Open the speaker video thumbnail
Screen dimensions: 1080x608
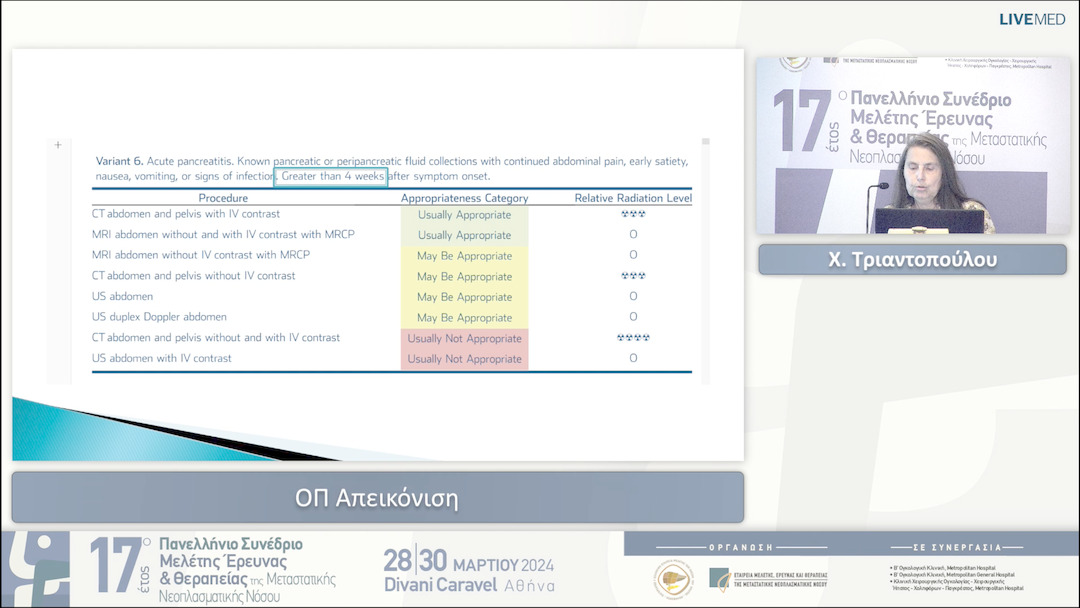pyautogui.click(x=911, y=145)
